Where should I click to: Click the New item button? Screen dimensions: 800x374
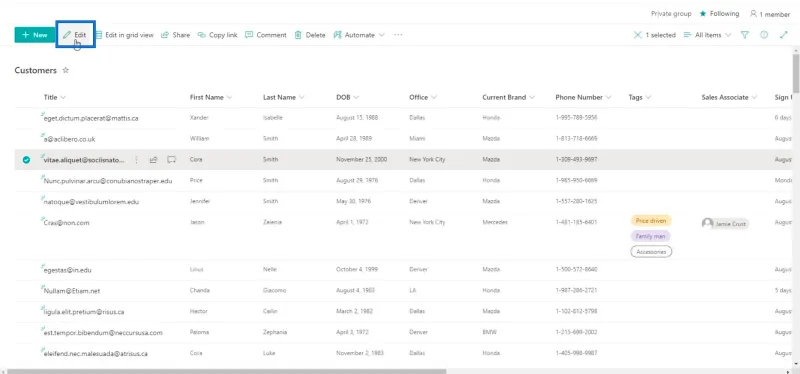click(35, 35)
